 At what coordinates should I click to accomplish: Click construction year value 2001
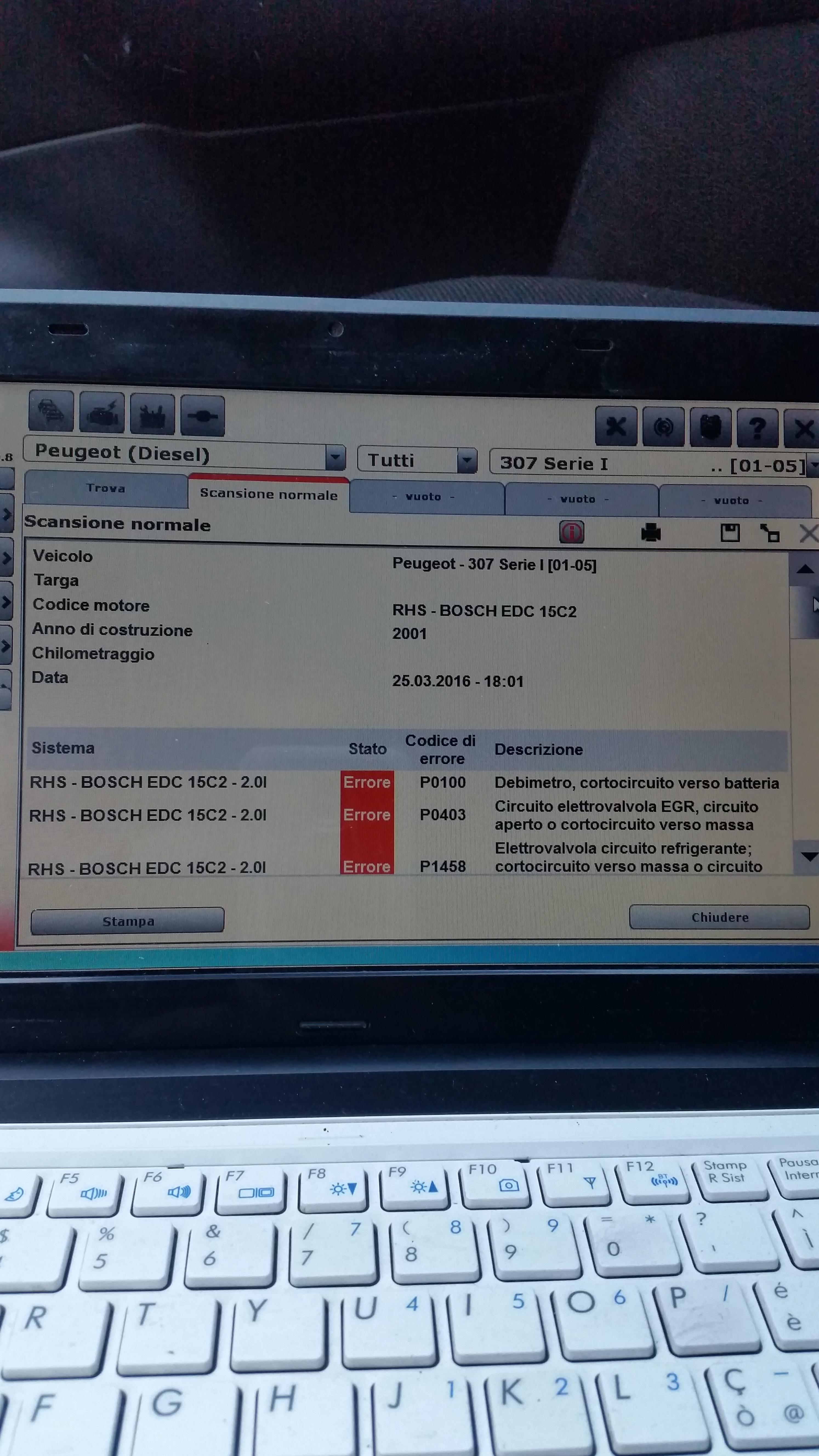click(x=409, y=634)
